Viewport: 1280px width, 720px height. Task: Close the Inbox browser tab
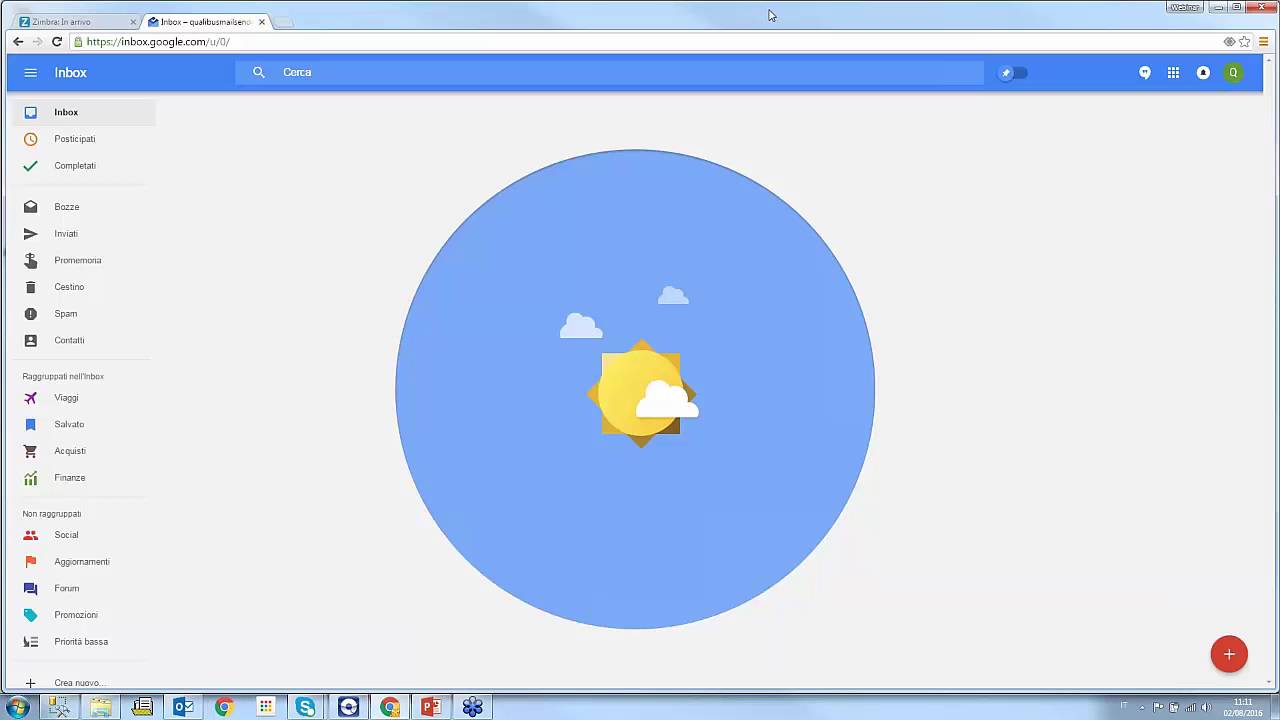point(262,22)
